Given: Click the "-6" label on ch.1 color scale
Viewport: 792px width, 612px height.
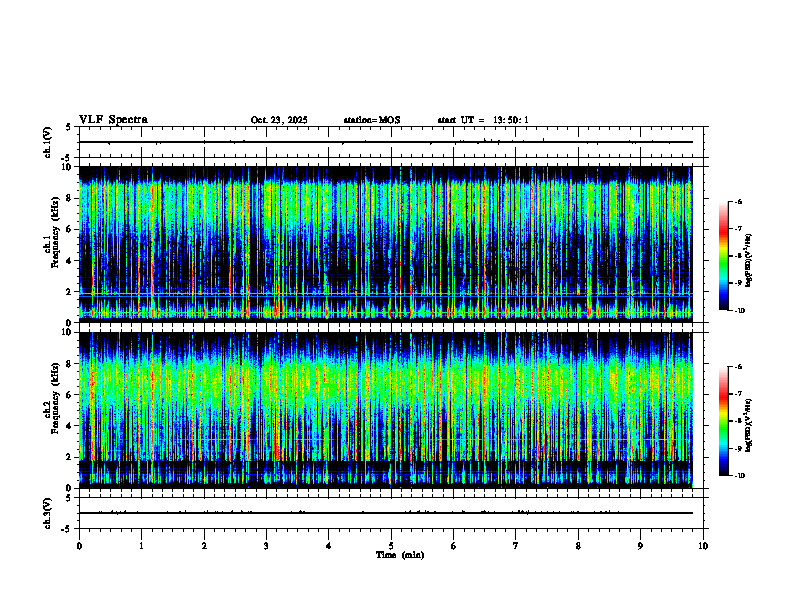Looking at the screenshot, I should click(739, 201).
